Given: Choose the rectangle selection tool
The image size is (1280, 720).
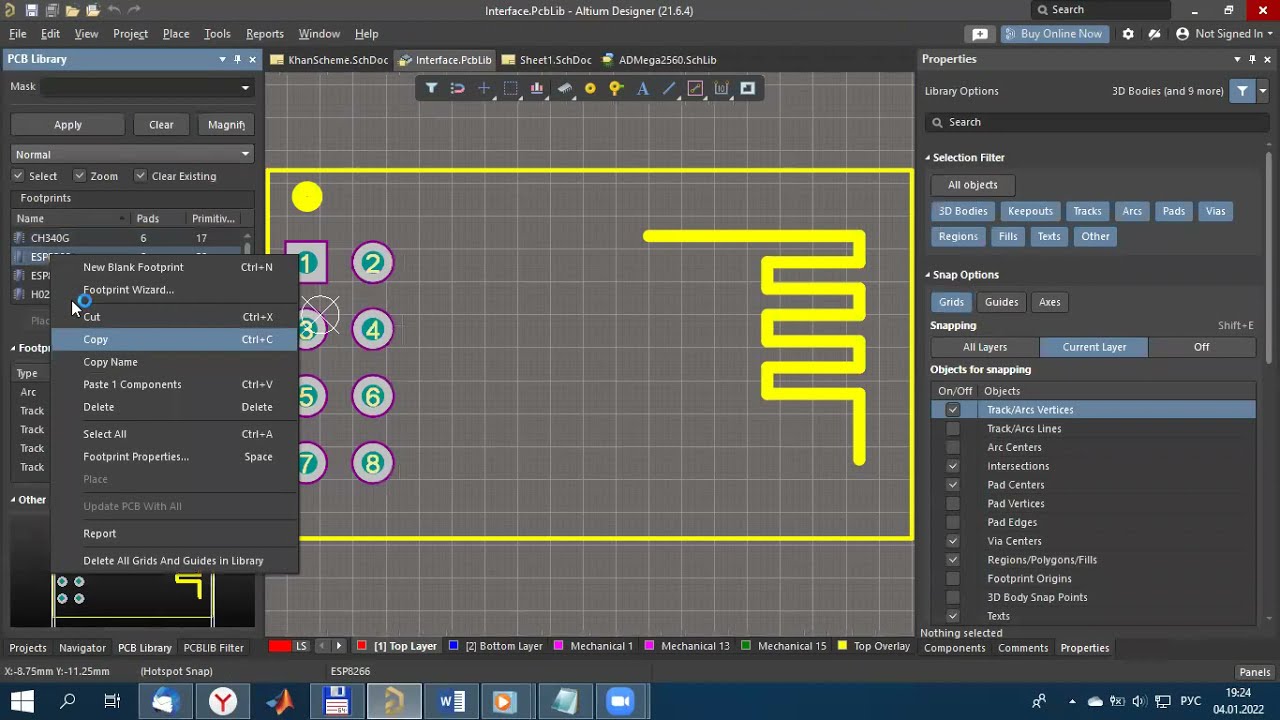Looking at the screenshot, I should click(510, 88).
